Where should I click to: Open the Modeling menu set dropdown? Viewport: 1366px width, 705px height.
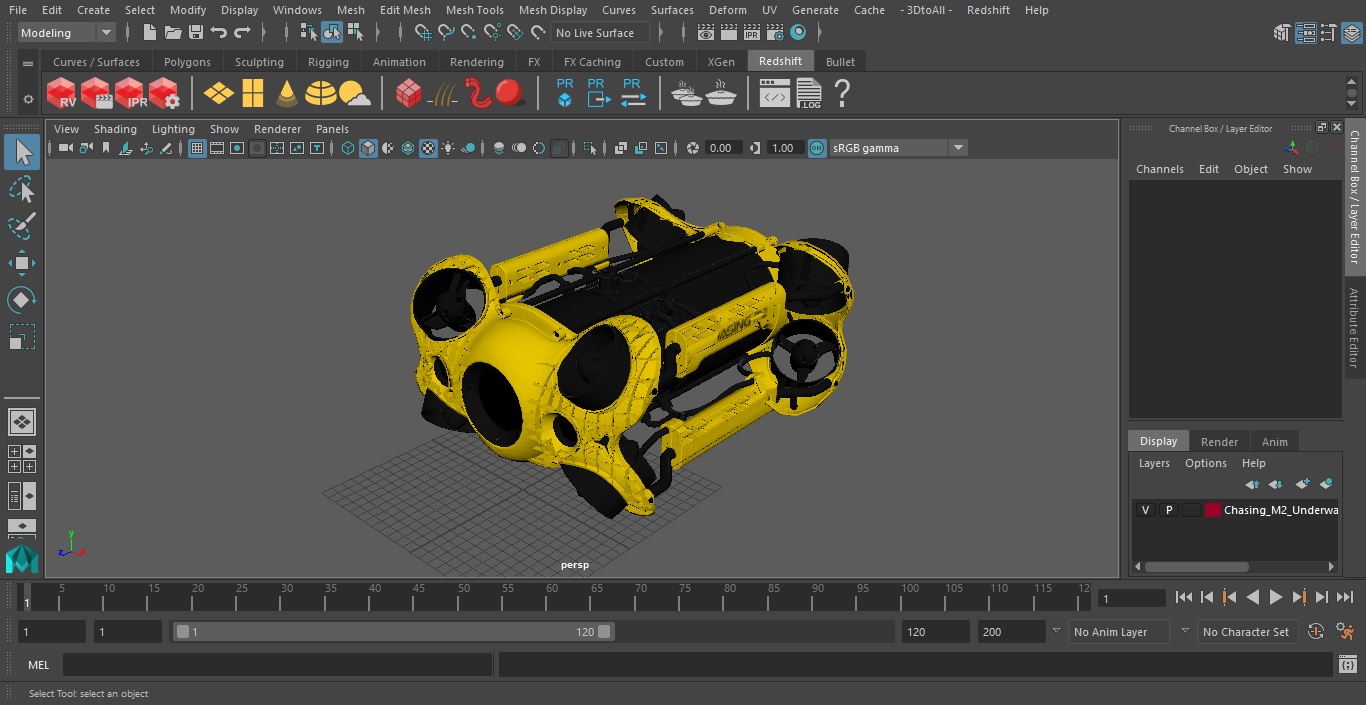[67, 33]
